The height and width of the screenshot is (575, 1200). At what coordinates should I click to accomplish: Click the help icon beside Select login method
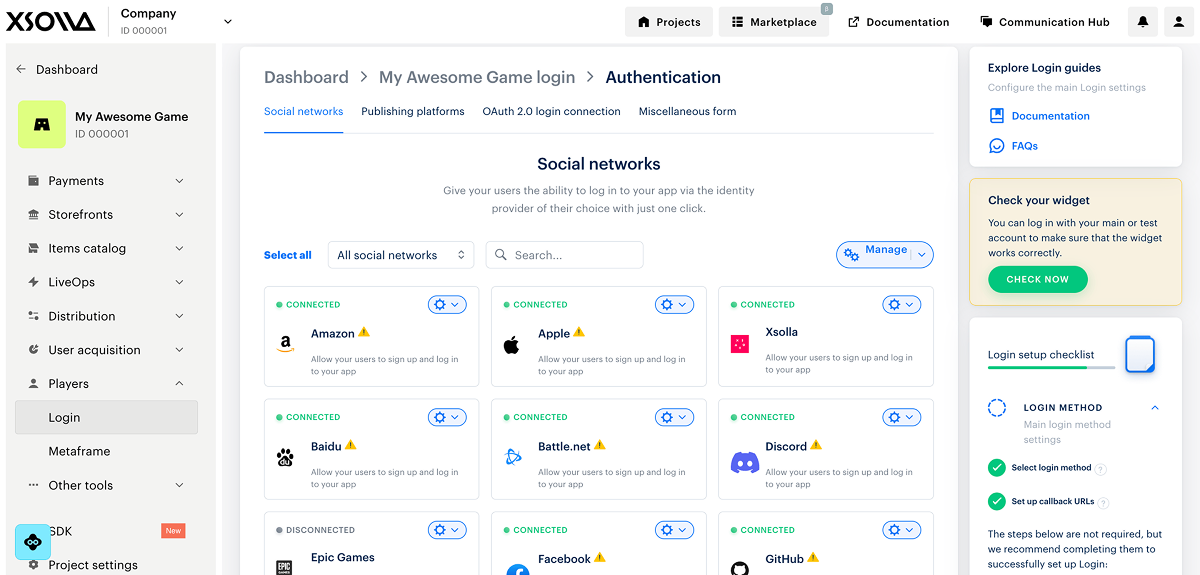click(1101, 469)
